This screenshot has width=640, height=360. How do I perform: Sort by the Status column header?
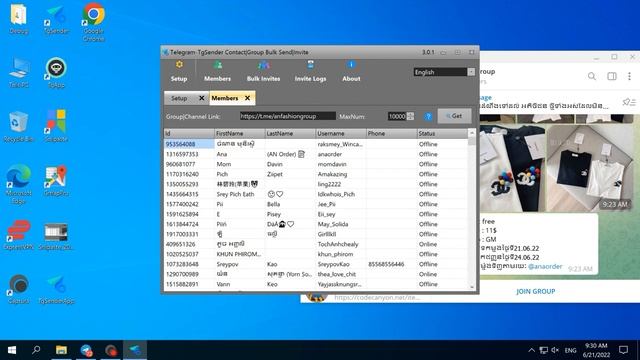pos(442,133)
